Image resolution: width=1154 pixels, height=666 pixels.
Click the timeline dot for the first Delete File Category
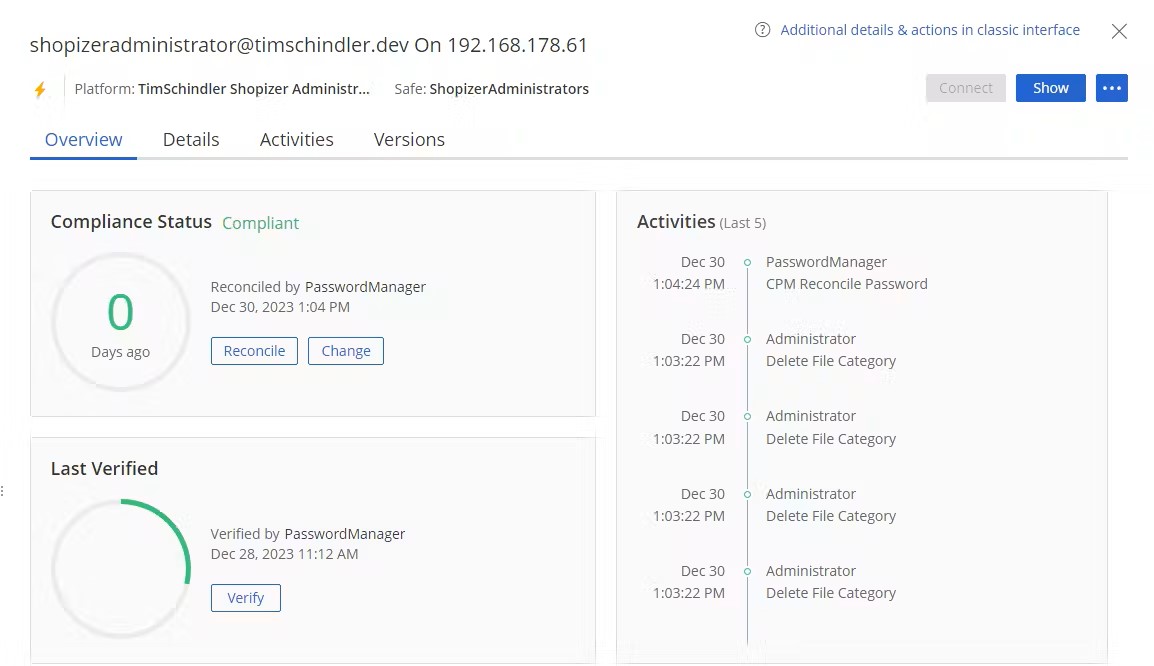click(747, 339)
